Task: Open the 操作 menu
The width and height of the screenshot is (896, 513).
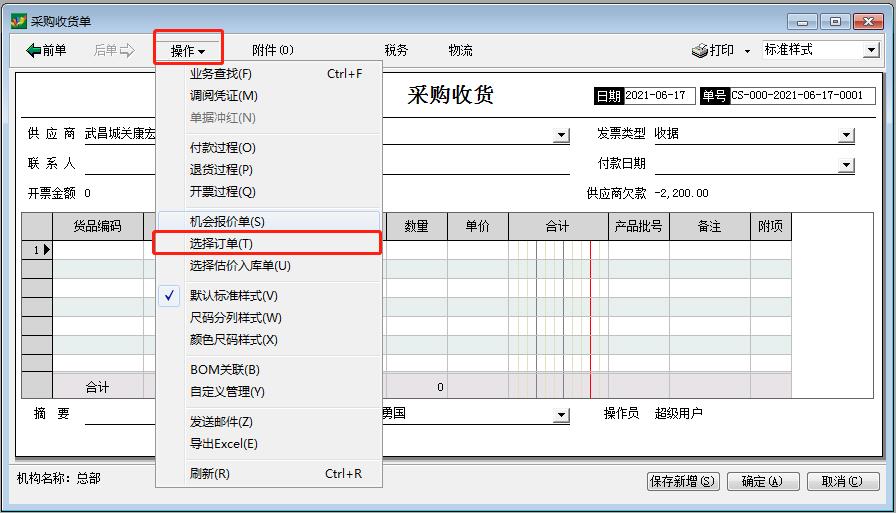Action: [x=187, y=51]
